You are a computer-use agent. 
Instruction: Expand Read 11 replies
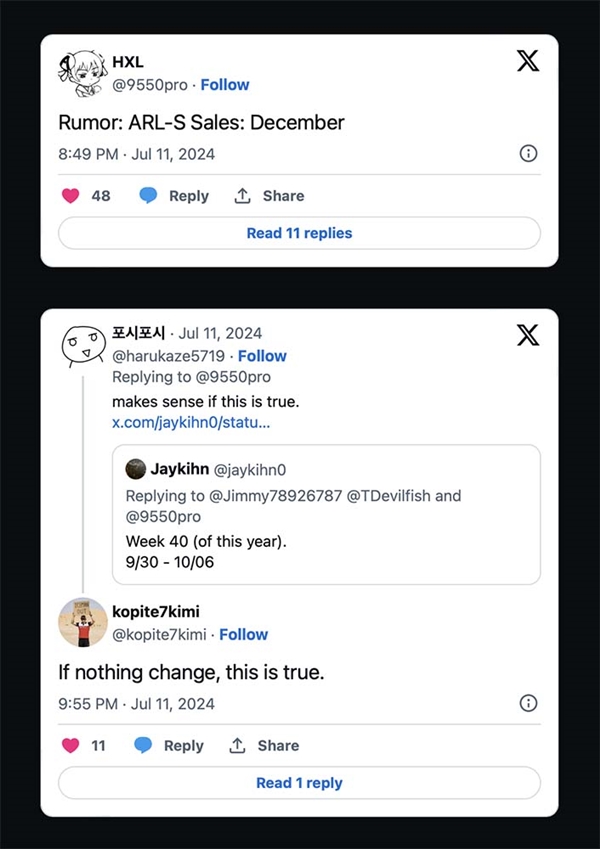pos(299,233)
